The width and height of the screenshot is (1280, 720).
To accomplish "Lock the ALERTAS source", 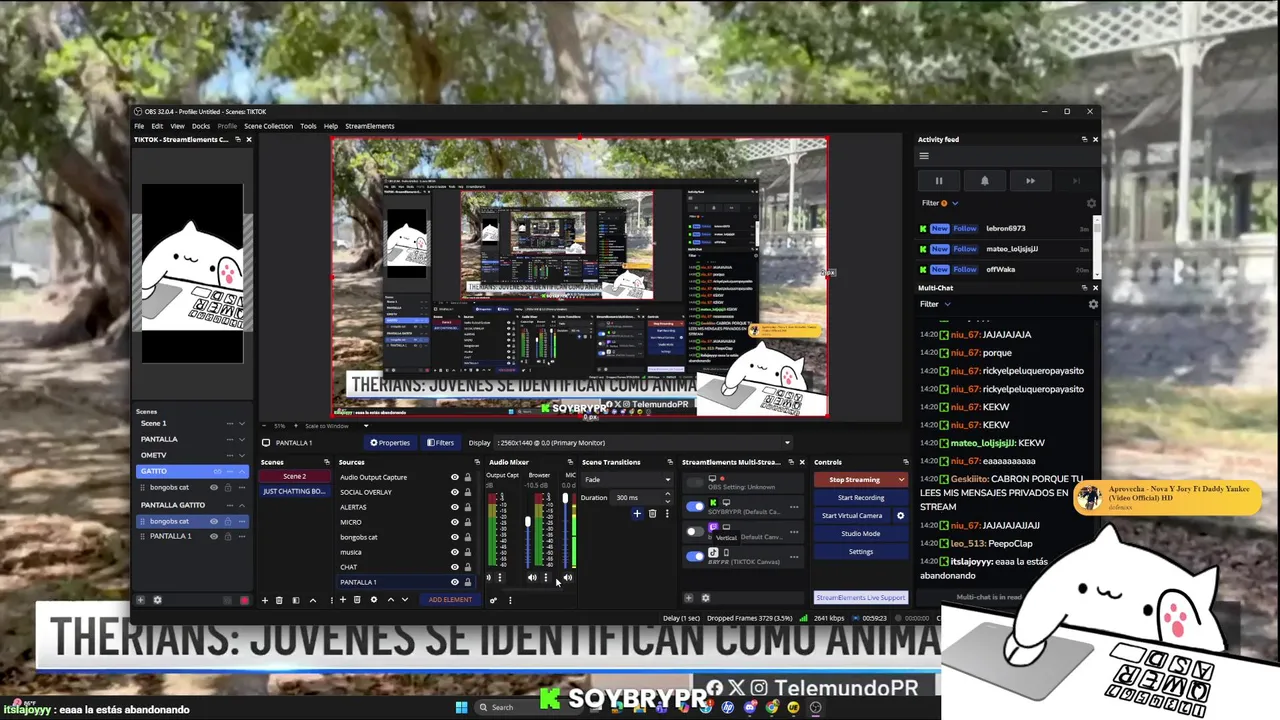I will [x=467, y=507].
